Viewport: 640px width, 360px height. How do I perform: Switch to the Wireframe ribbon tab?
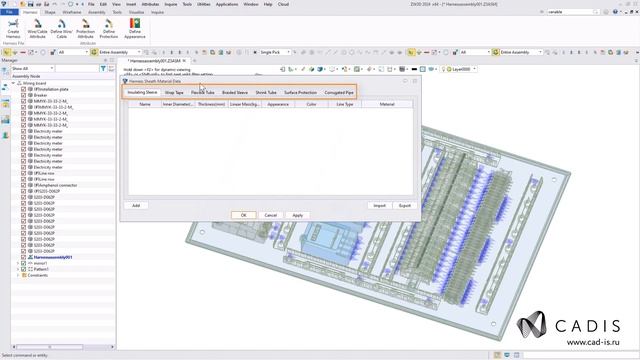click(x=71, y=12)
